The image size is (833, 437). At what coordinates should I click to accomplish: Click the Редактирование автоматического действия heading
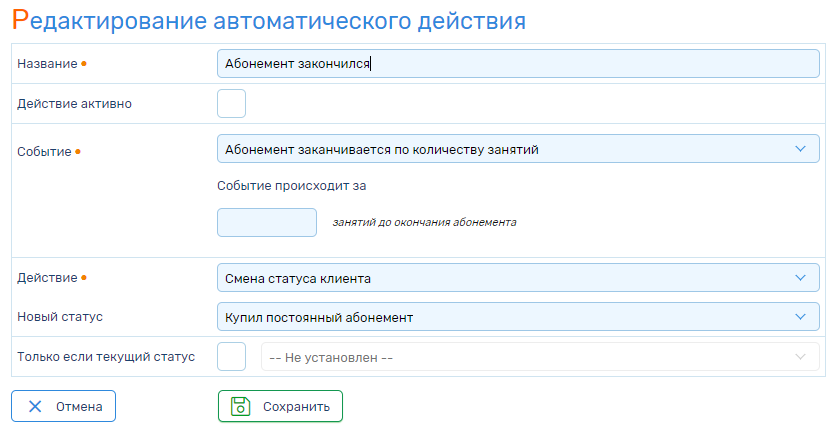coord(269,21)
